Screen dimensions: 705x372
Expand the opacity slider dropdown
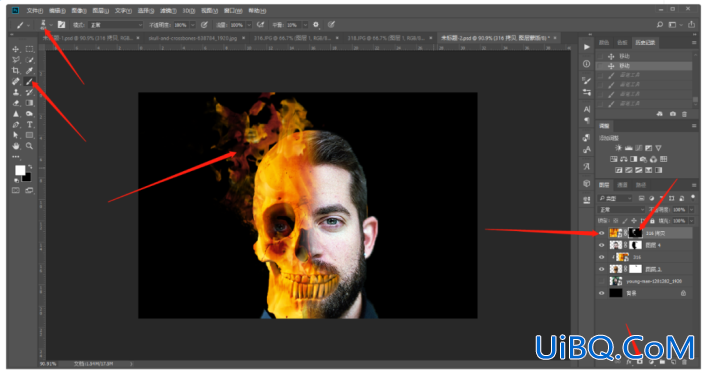pyautogui.click(x=193, y=25)
